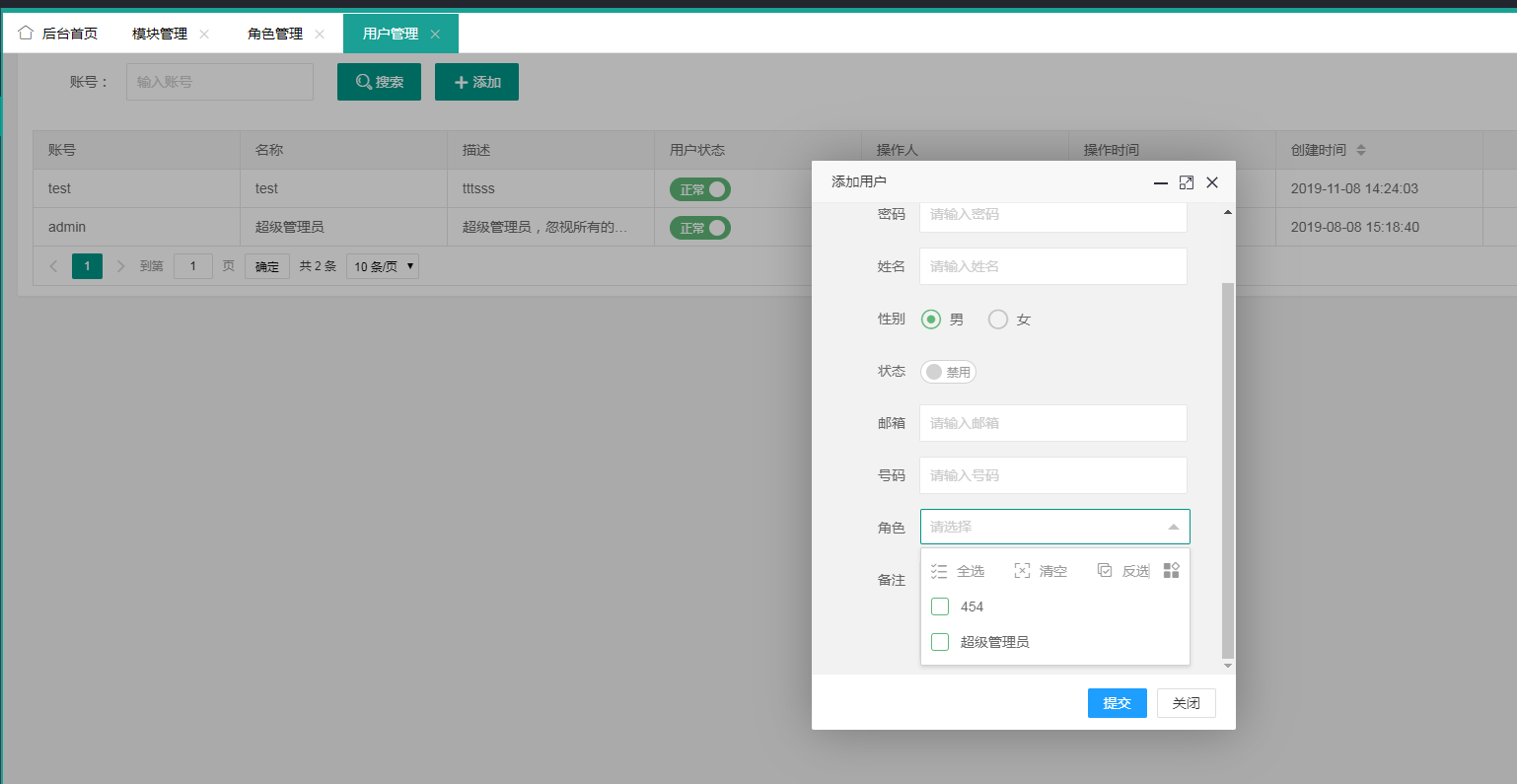Click the invert selection icon

pos(1105,571)
